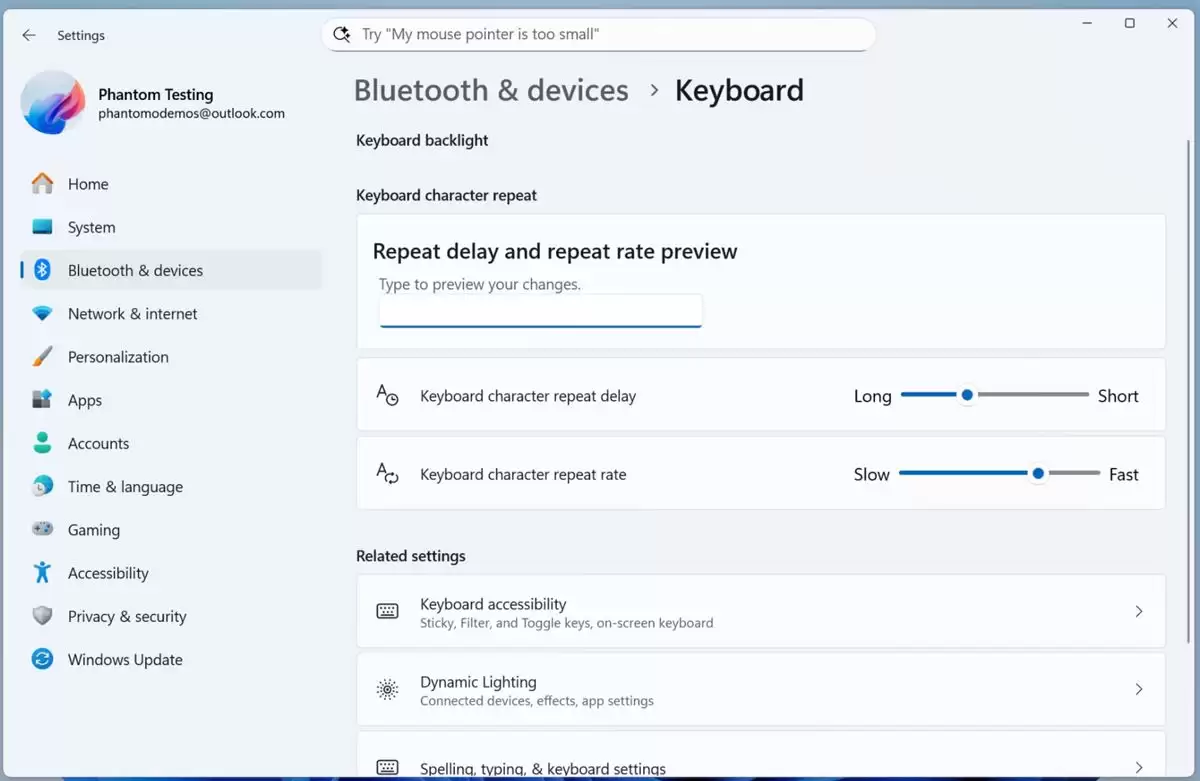Select Accounts in the sidebar
Screen dimensions: 1200x781
click(x=98, y=444)
